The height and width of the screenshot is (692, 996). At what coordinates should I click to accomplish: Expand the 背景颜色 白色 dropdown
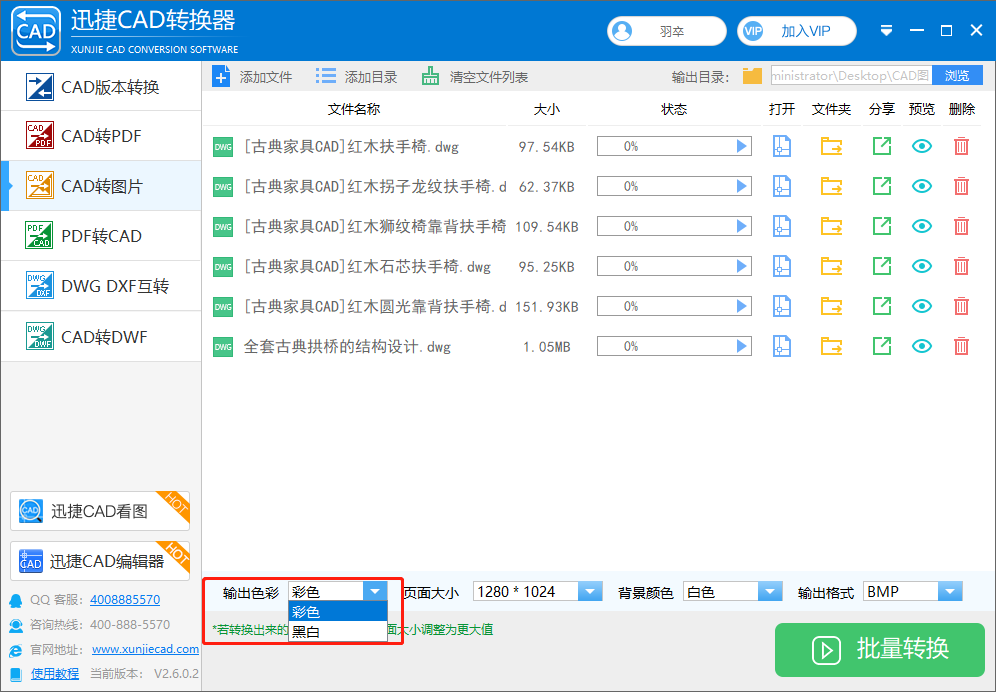pos(770,592)
